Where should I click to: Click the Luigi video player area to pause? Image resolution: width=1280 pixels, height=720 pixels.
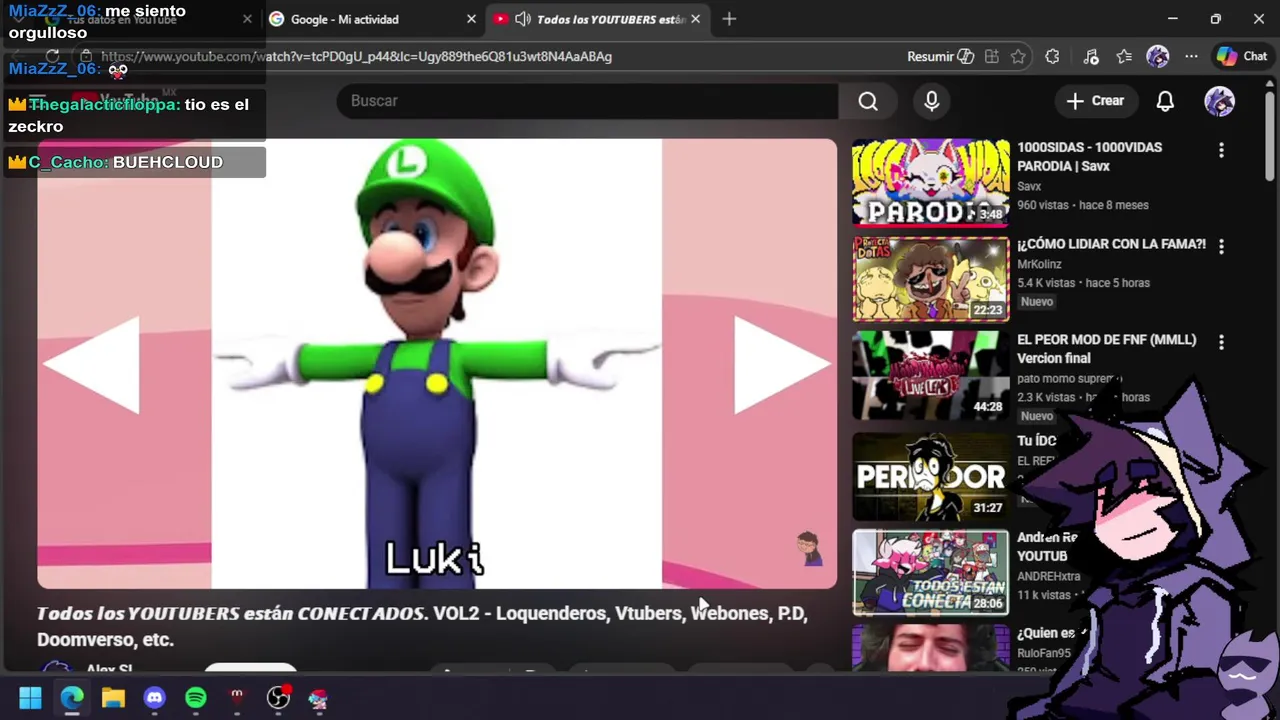click(x=437, y=364)
